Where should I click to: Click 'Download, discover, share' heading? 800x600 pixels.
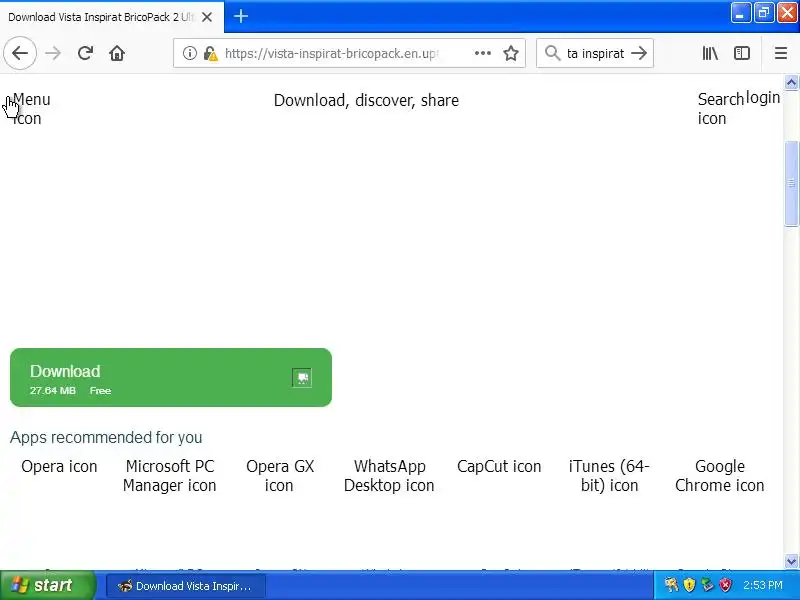(x=366, y=101)
